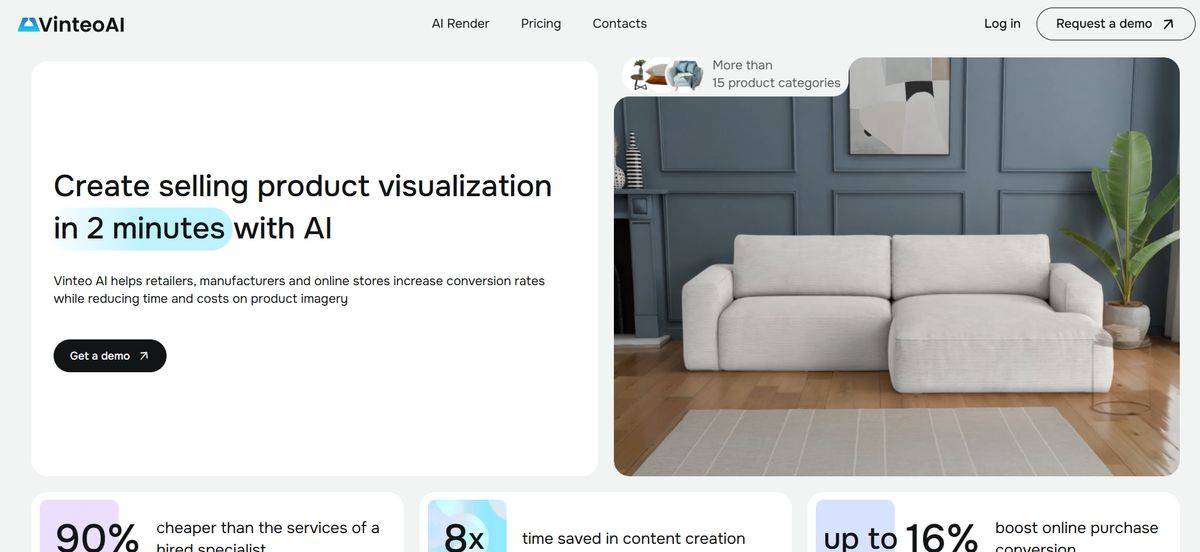
Task: Click the sofa room render image
Action: (x=897, y=267)
